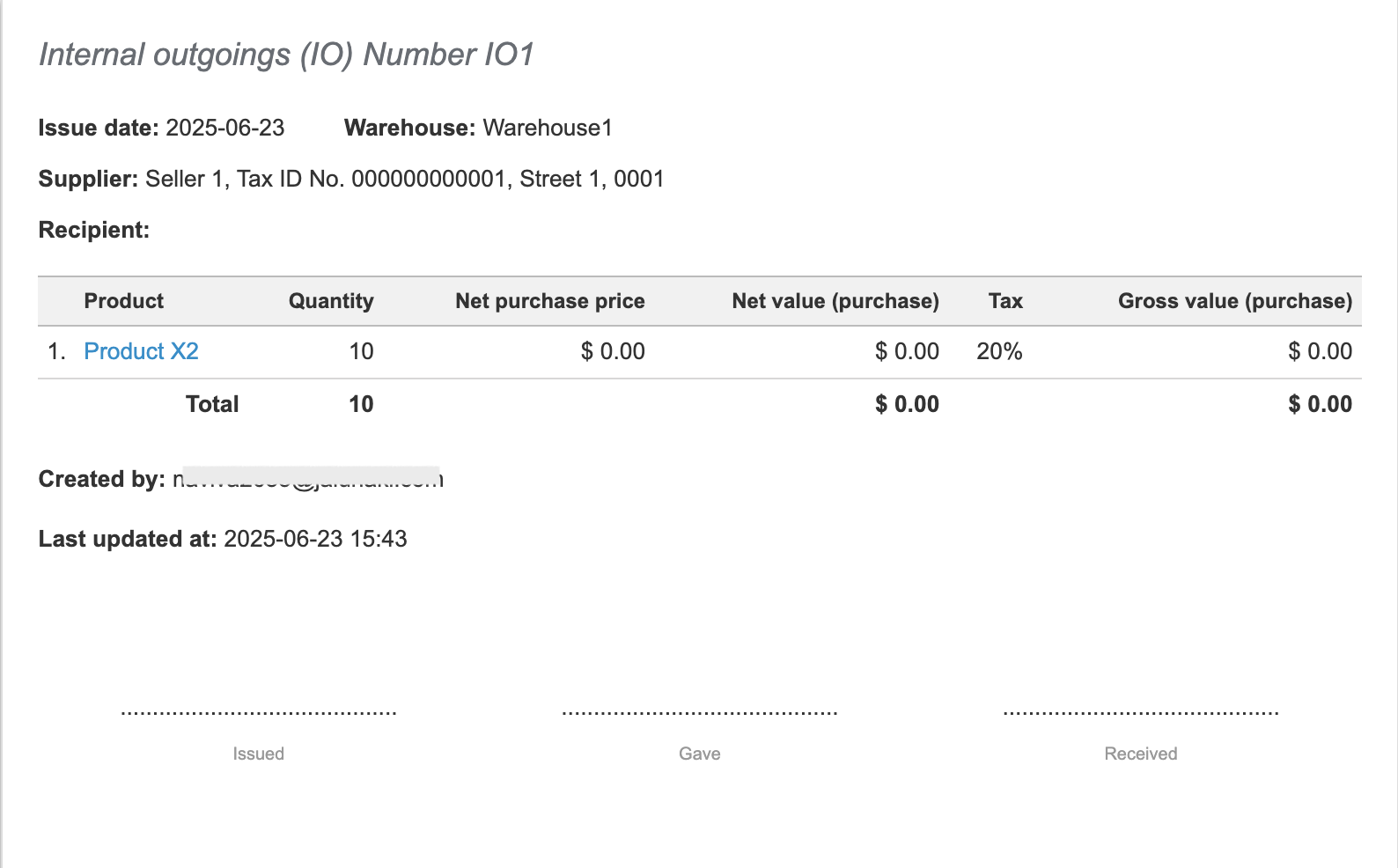Click the Created by email address

(307, 479)
